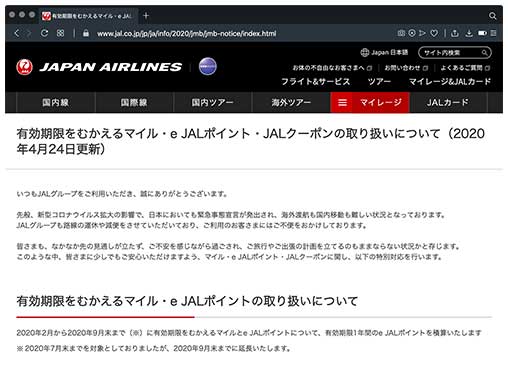Go forward to the next page
This screenshot has width=508, height=369.
[29, 33]
